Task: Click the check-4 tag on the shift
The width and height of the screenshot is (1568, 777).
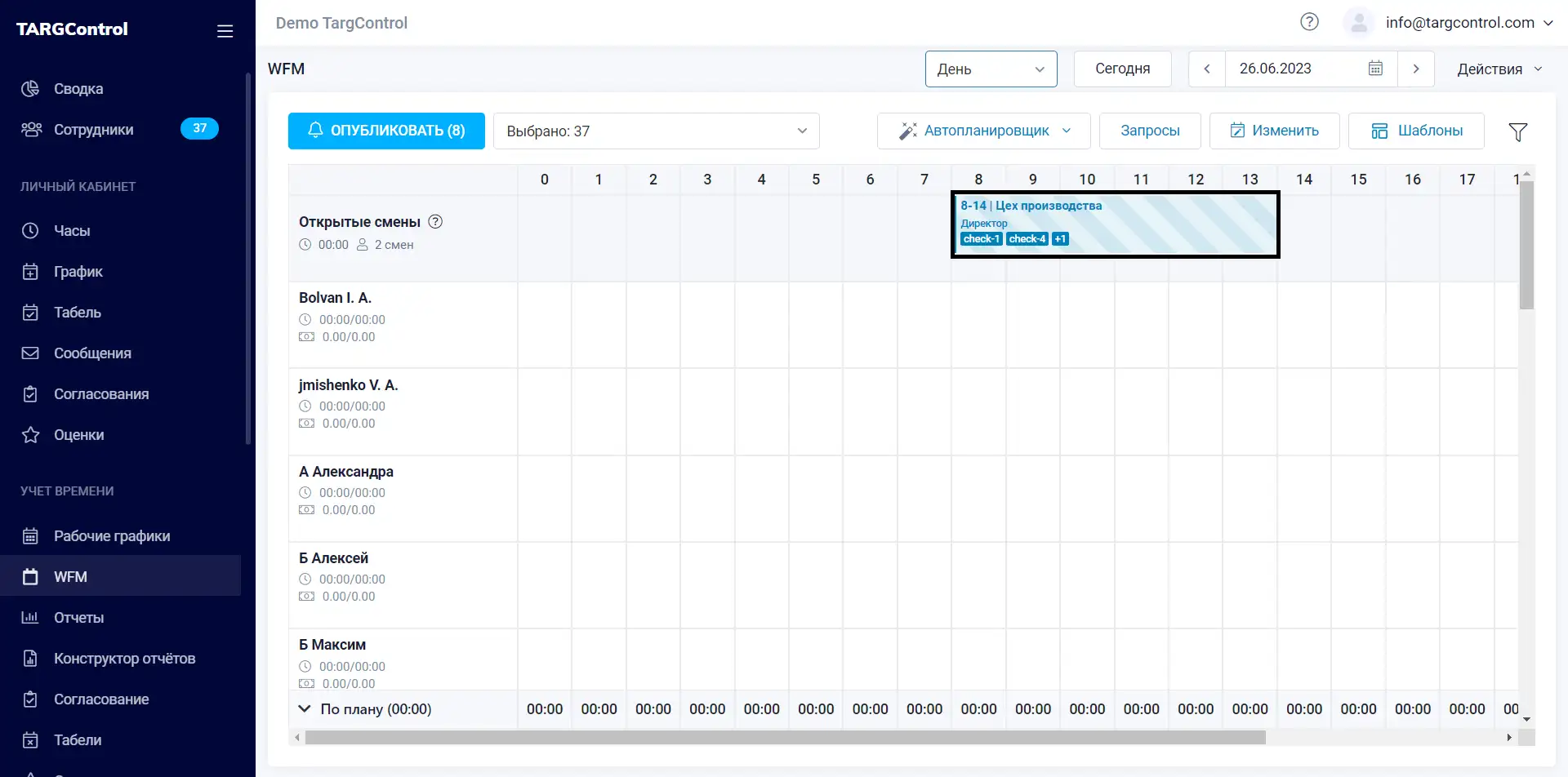Action: [x=1027, y=239]
